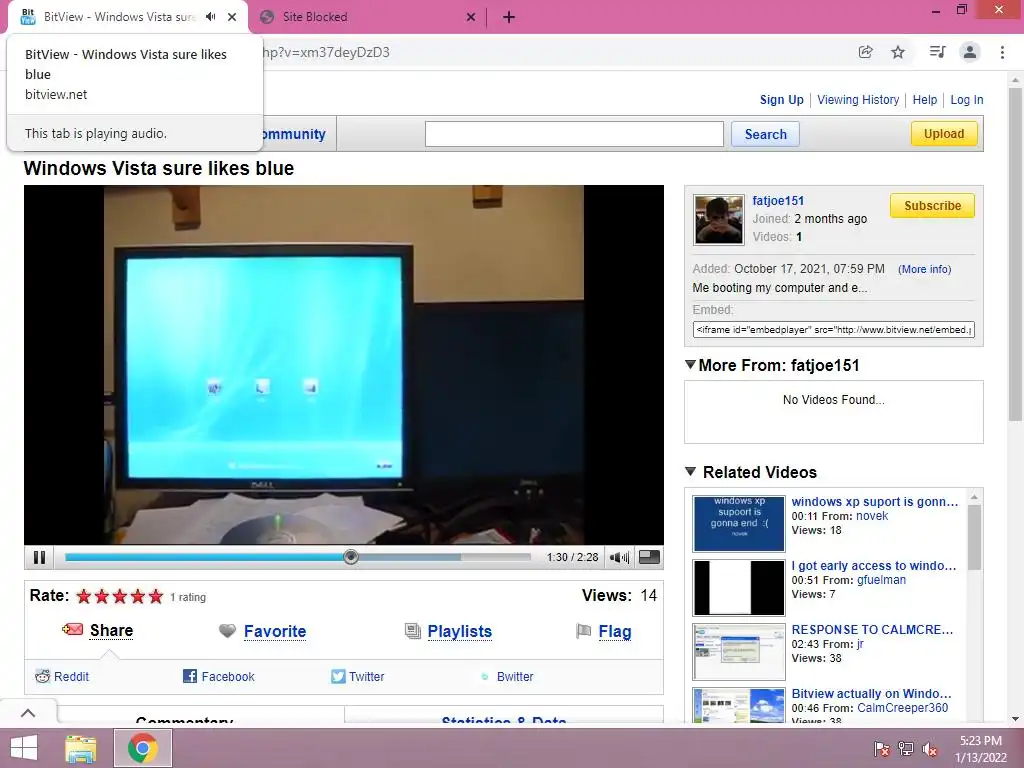Click the Search button
Screen dimensions: 1024x768
pos(765,134)
